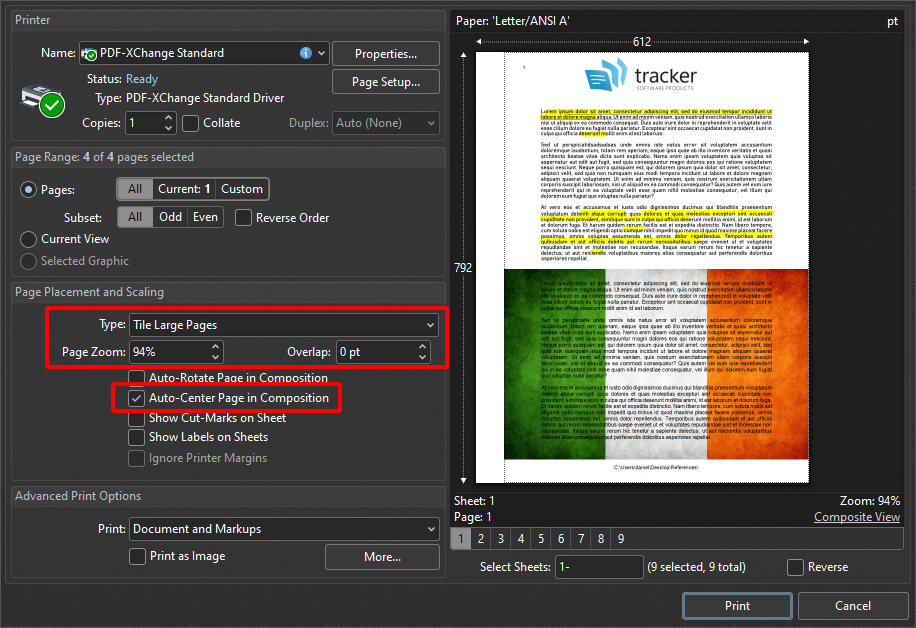The width and height of the screenshot is (916, 628).
Task: Select the Odd subset option
Action: coord(171,217)
